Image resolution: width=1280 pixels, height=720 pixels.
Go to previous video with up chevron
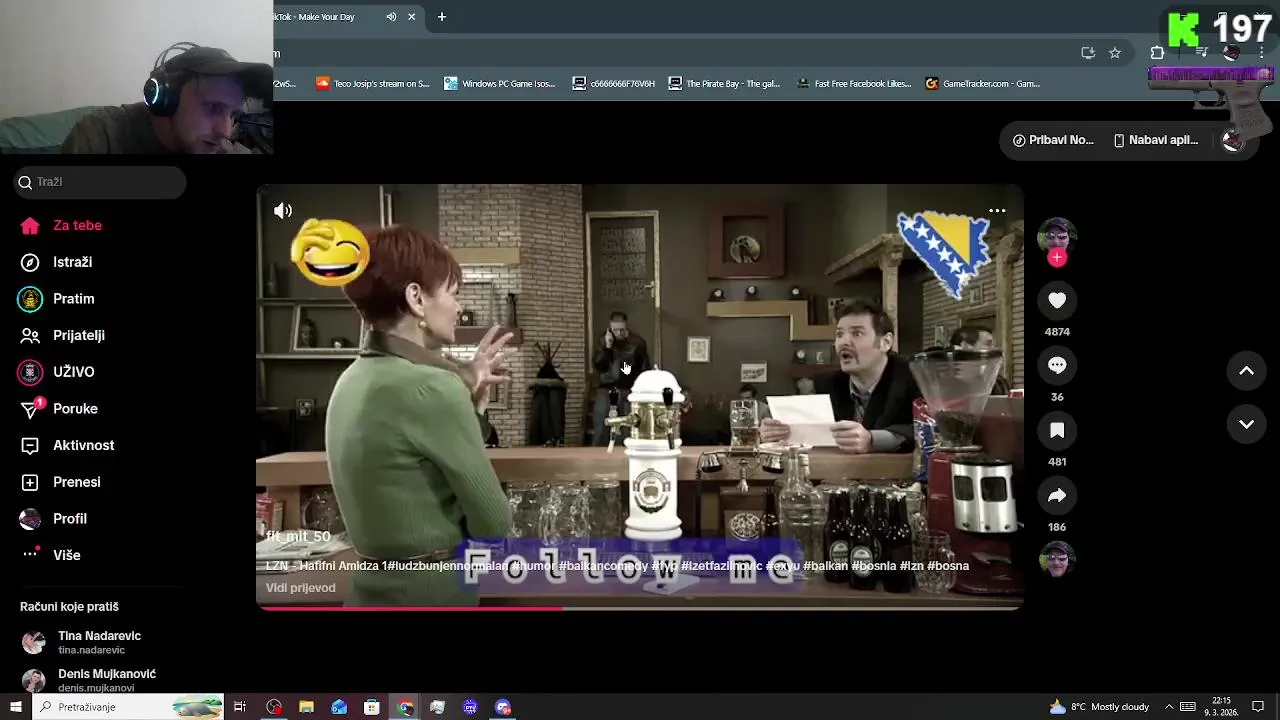1247,370
